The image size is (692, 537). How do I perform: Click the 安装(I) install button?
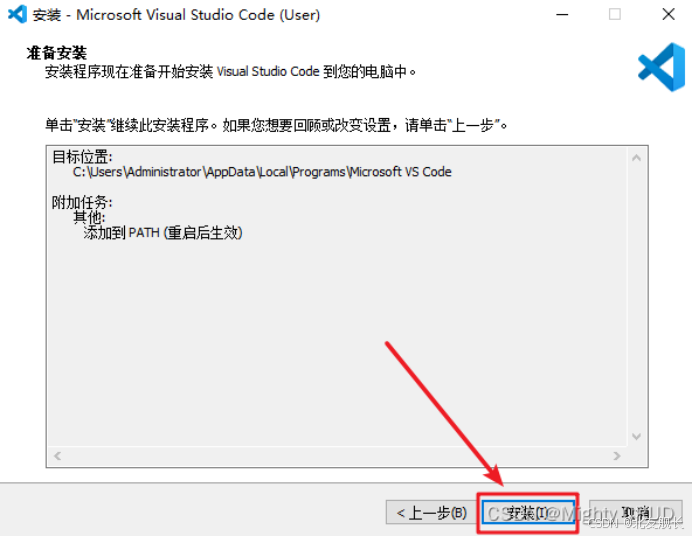point(528,513)
